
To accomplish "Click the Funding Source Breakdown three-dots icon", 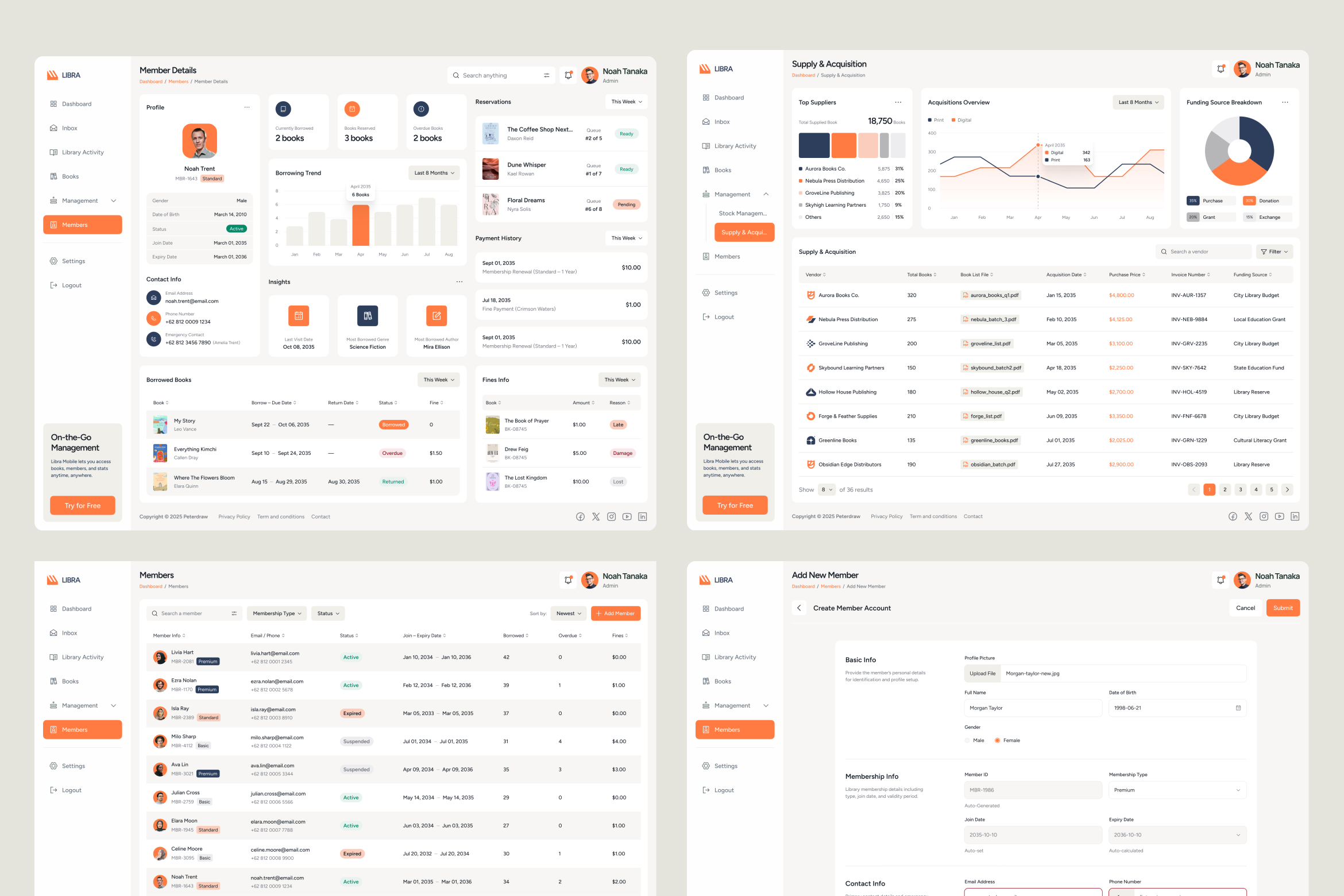I will (1285, 102).
